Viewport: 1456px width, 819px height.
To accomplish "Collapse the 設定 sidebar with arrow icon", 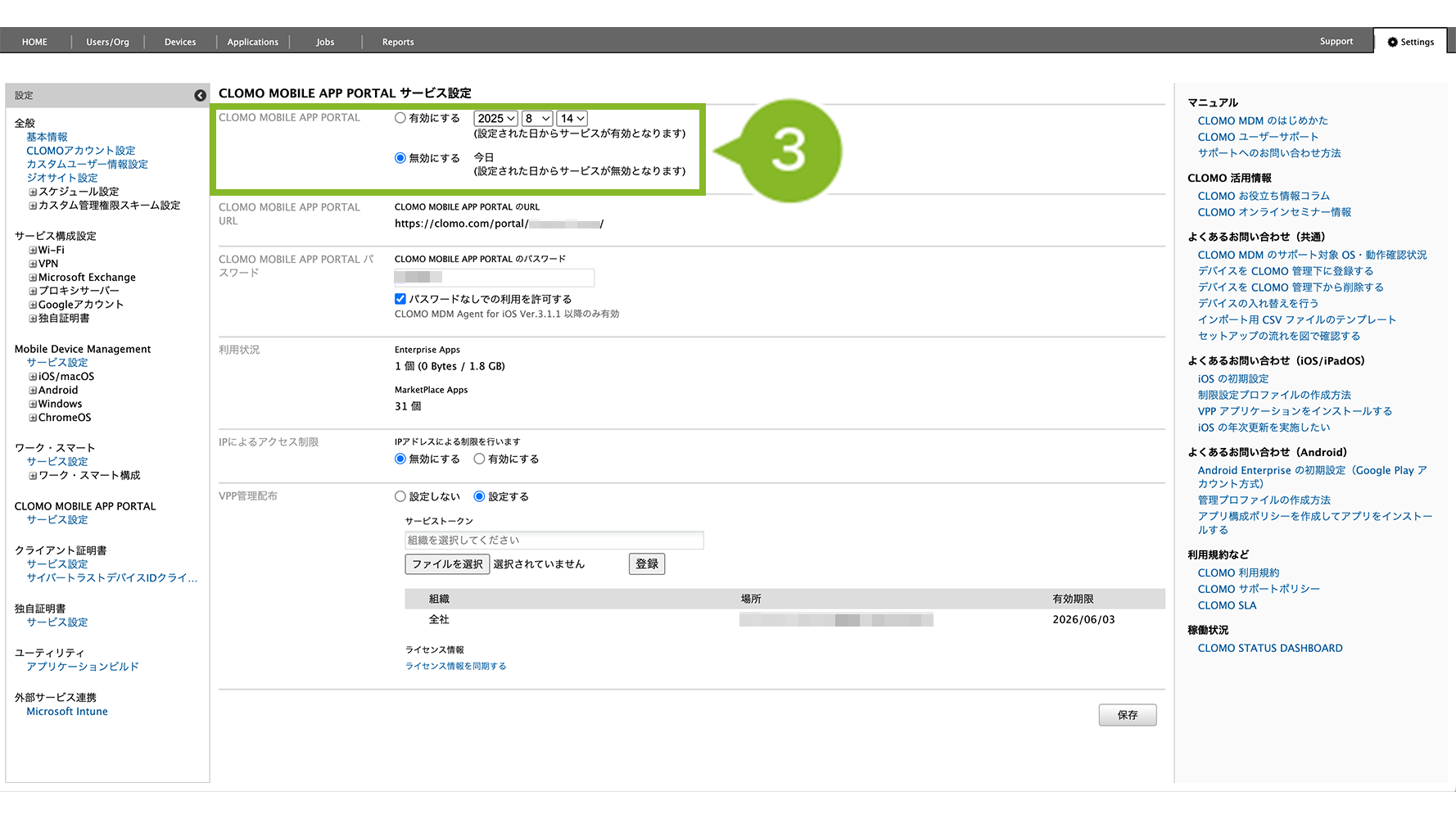I will [x=200, y=96].
